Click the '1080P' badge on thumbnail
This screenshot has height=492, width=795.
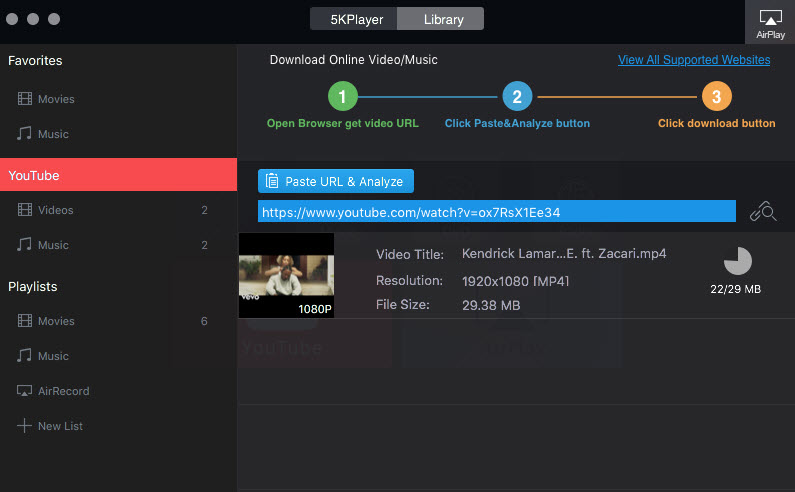pyautogui.click(x=314, y=309)
